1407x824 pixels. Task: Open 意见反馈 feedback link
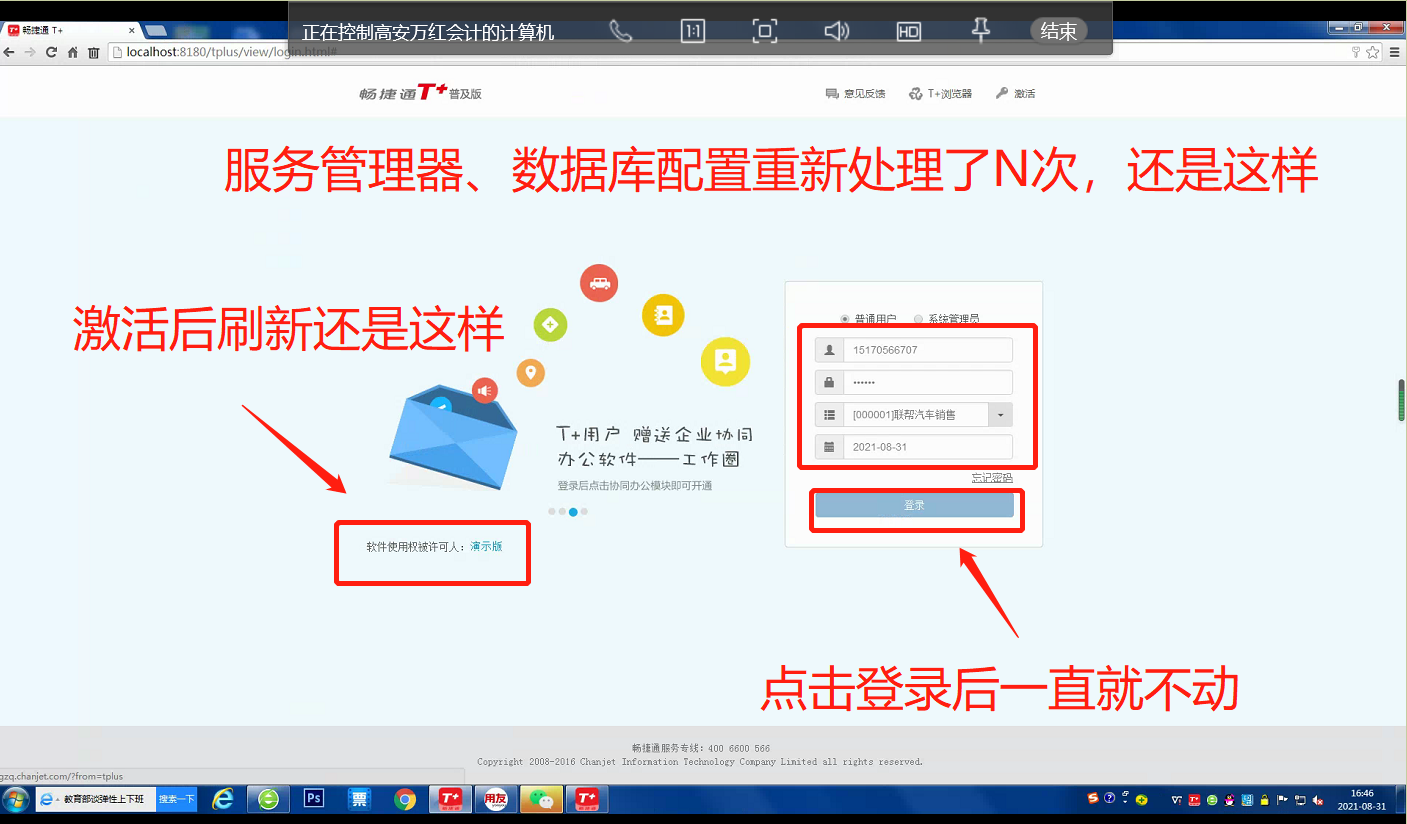pos(856,93)
